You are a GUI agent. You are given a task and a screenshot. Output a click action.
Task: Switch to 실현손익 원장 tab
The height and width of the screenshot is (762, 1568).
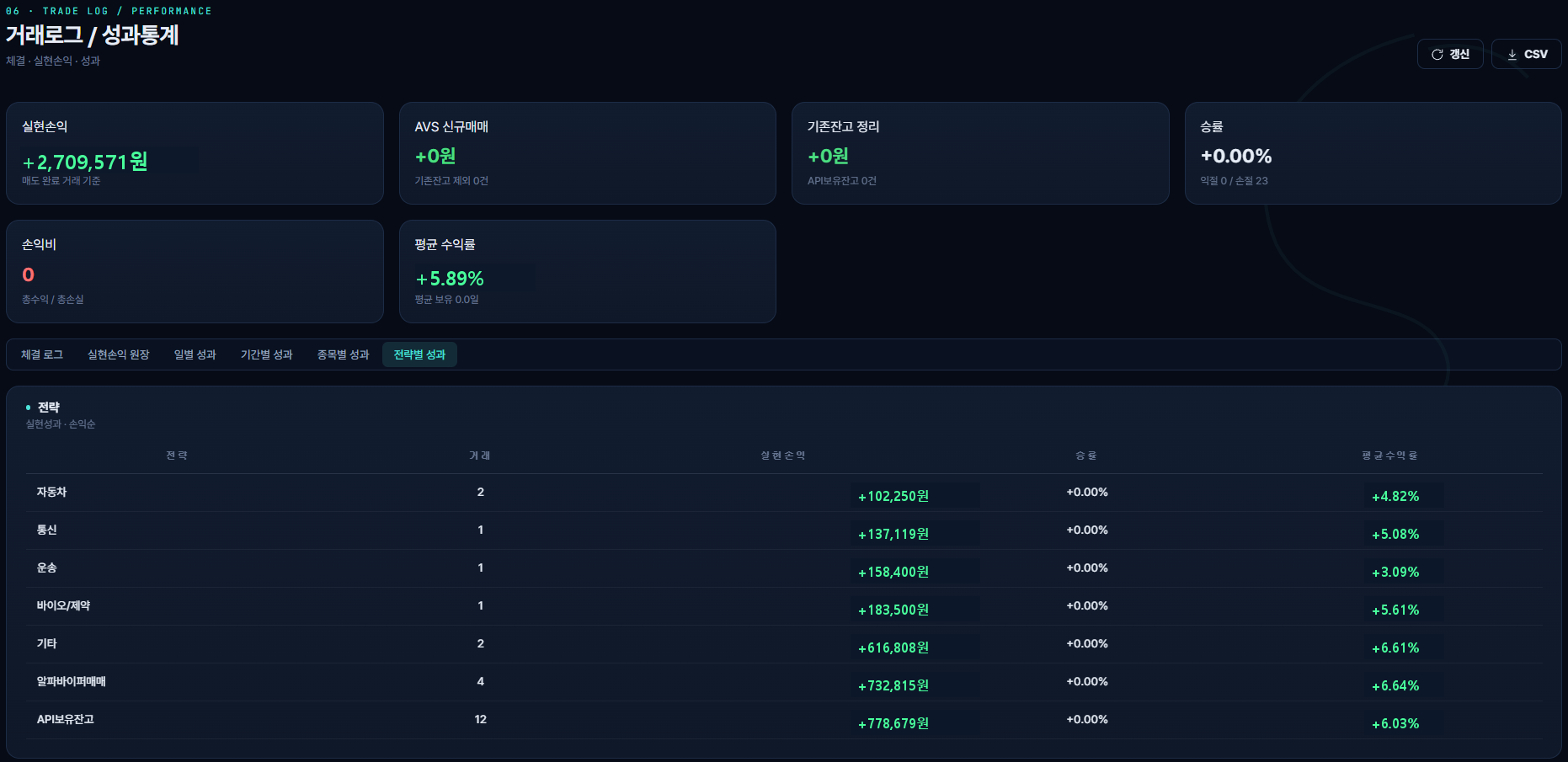click(x=119, y=354)
